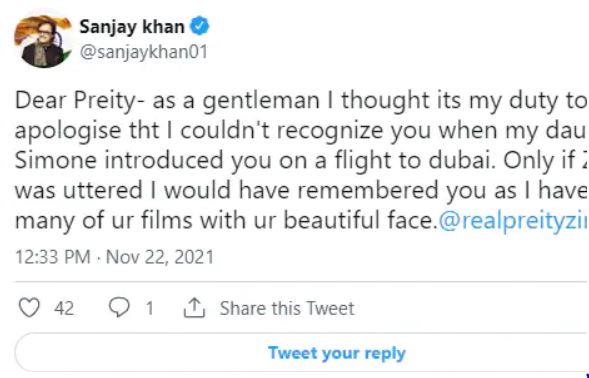Click the Share this Tweet label
This screenshot has height=378, width=589.
tap(287, 308)
